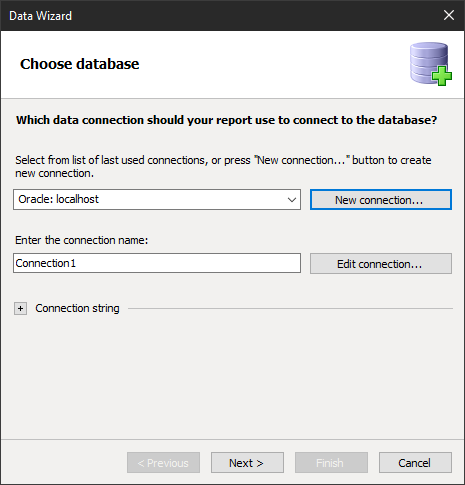This screenshot has height=485, width=465.
Task: Click the "Data Wizard" title bar text
Action: tap(40, 16)
